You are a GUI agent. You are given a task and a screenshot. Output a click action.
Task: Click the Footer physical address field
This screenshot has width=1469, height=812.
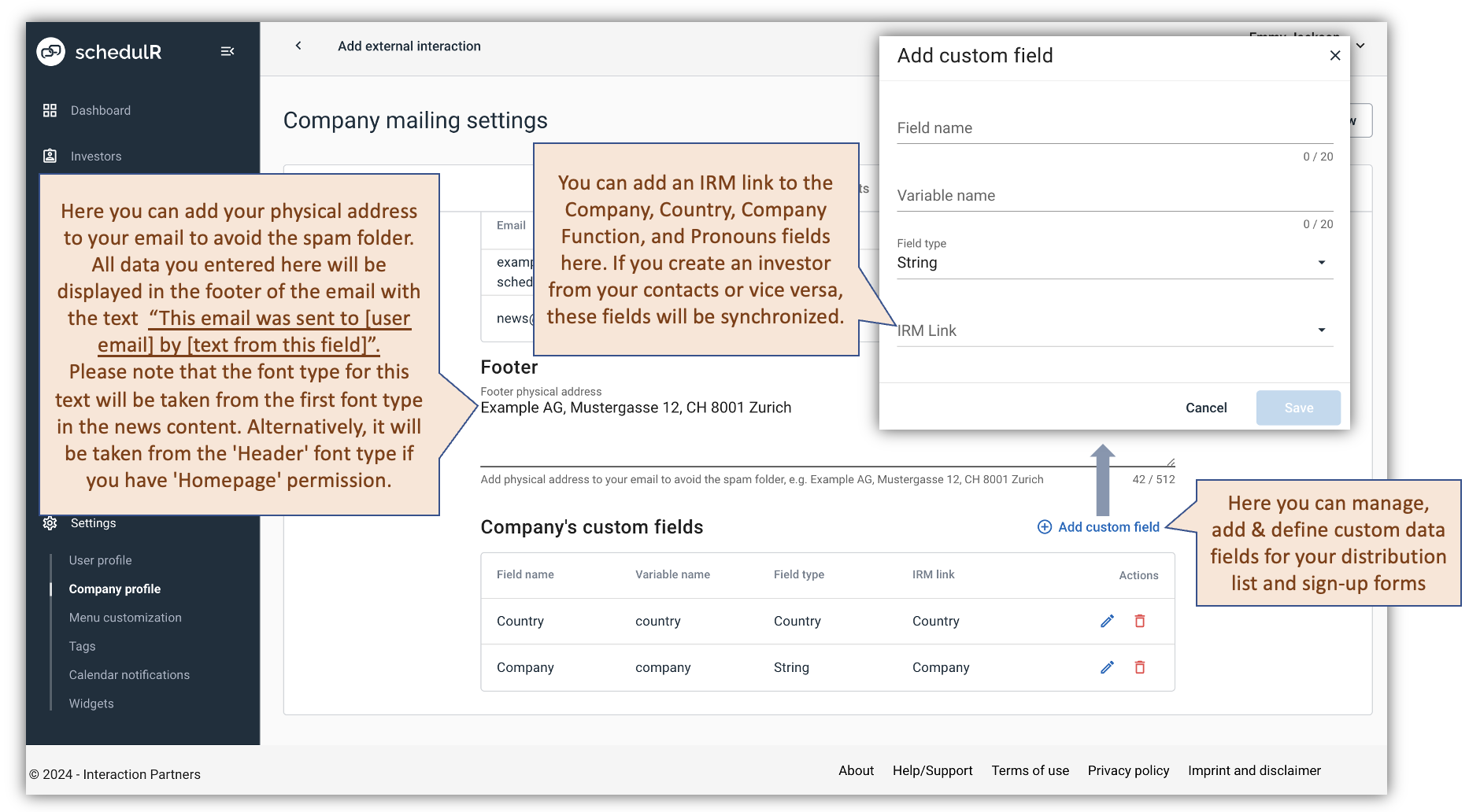tap(709, 408)
